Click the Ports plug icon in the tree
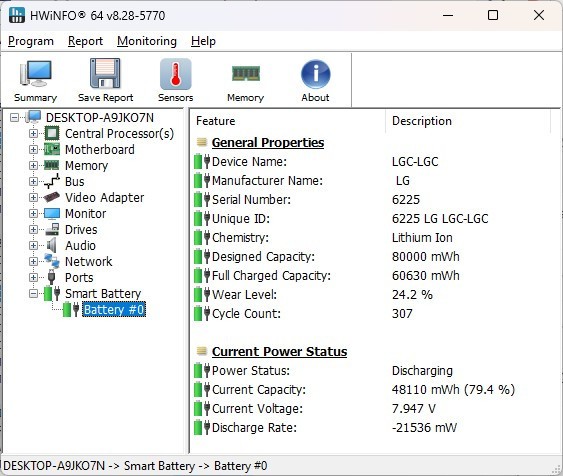The image size is (563, 476). click(51, 277)
